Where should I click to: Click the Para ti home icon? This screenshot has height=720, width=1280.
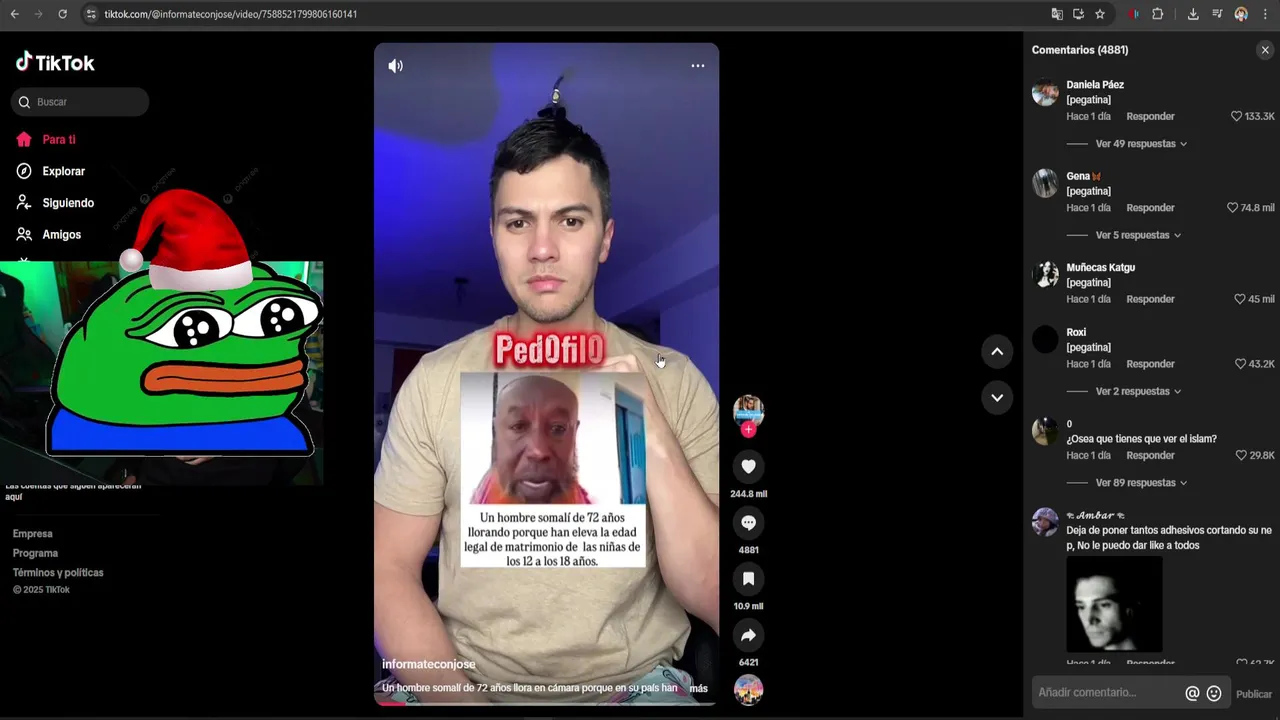(x=24, y=140)
